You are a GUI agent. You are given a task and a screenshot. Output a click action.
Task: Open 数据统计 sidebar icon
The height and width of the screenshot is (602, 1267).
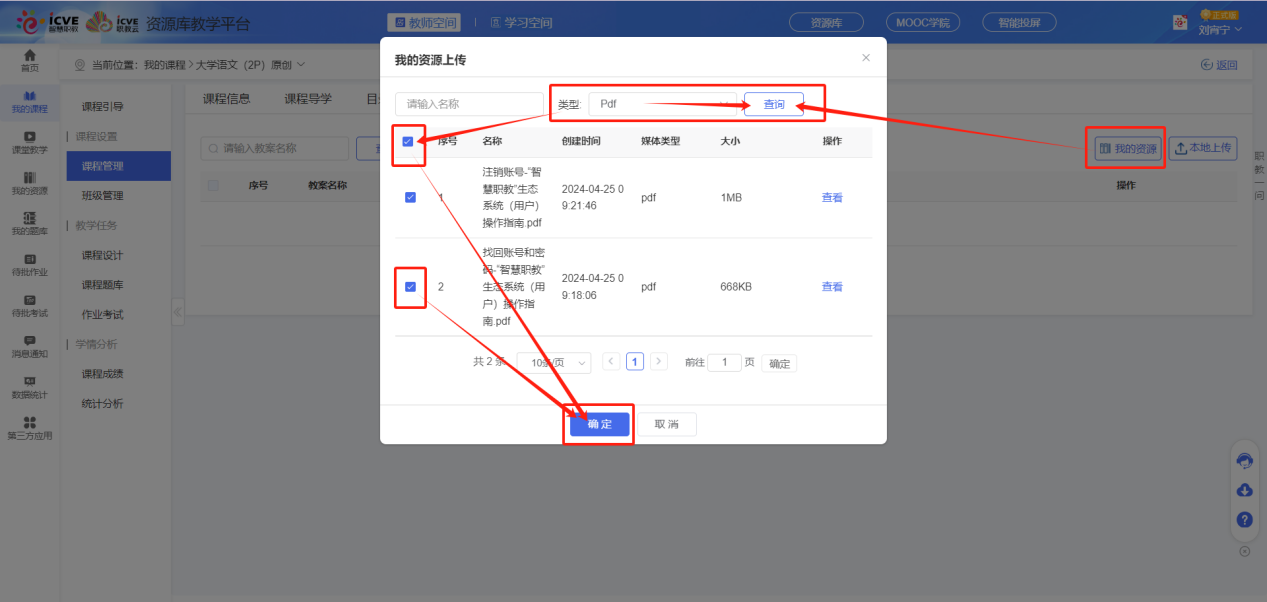click(29, 388)
